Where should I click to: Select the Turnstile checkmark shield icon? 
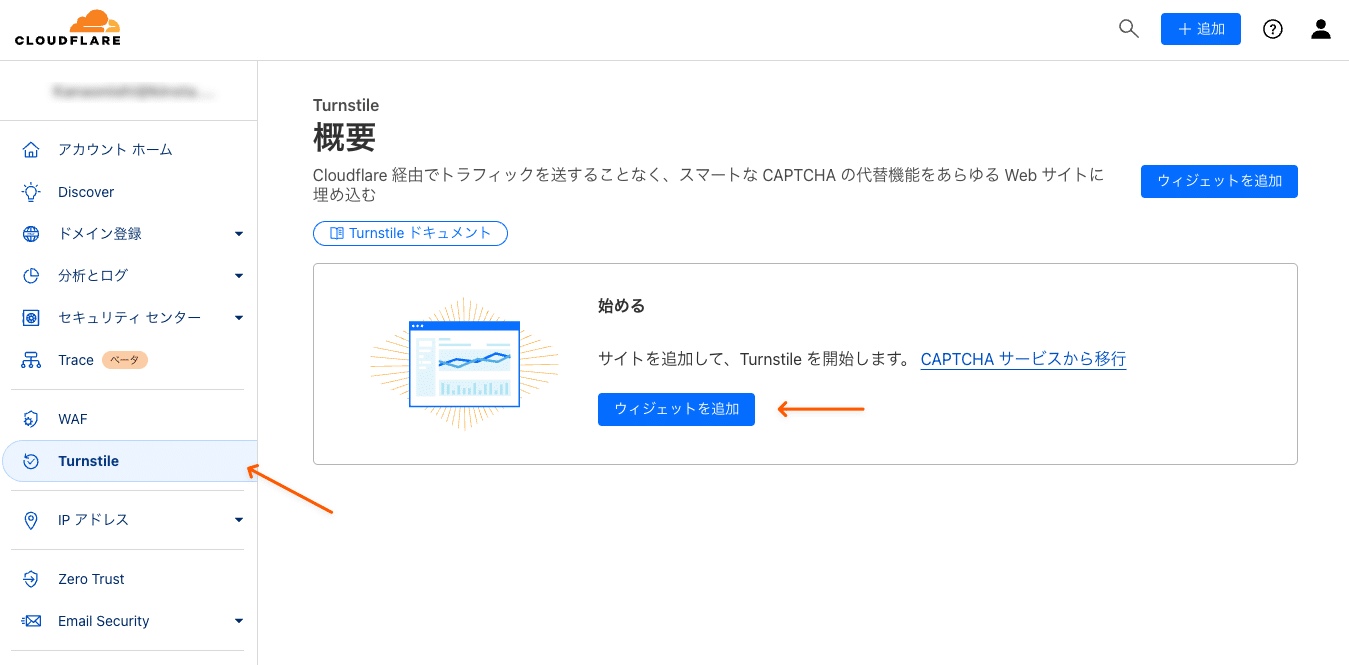[30, 460]
